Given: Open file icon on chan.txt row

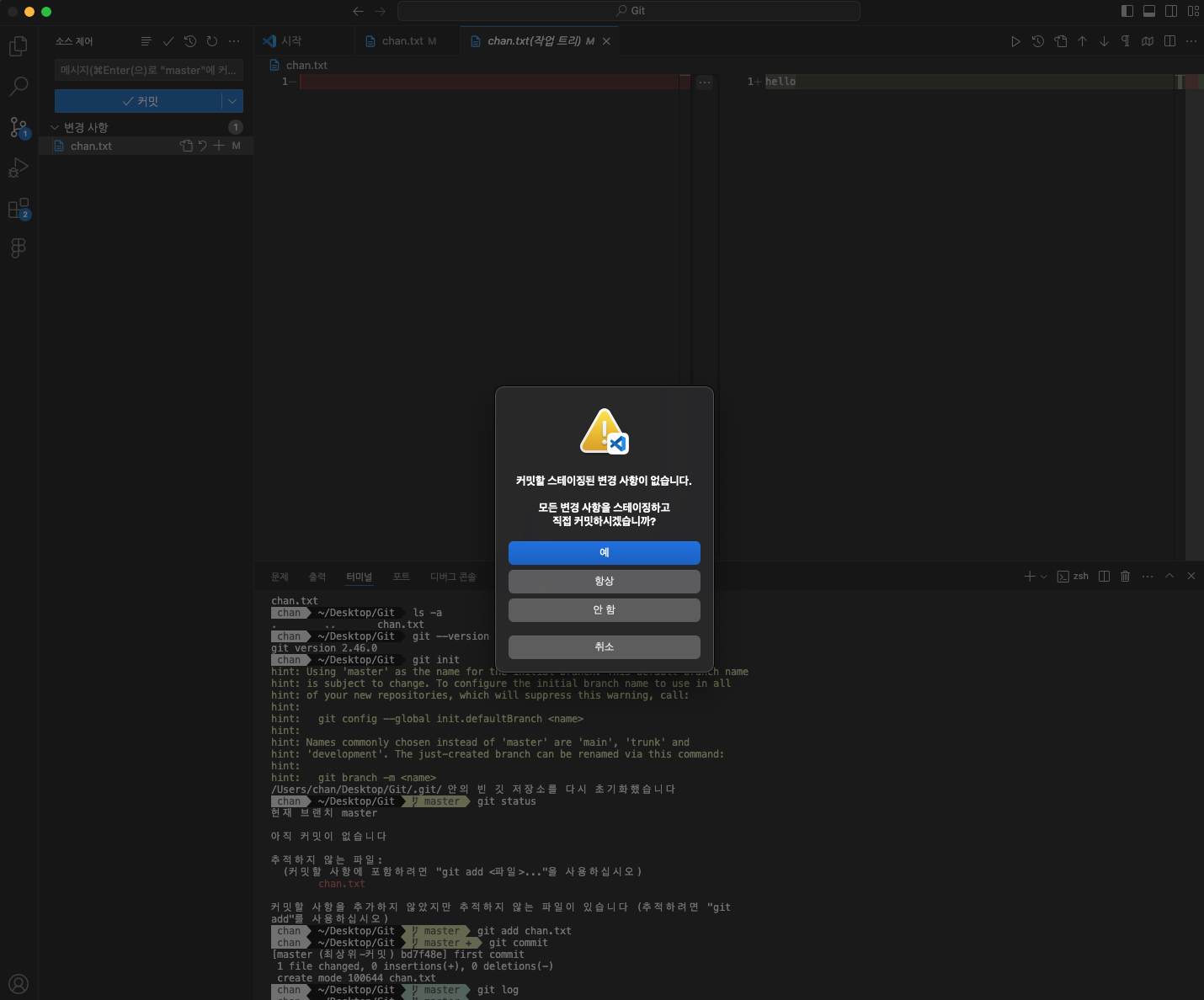Looking at the screenshot, I should click(x=186, y=146).
